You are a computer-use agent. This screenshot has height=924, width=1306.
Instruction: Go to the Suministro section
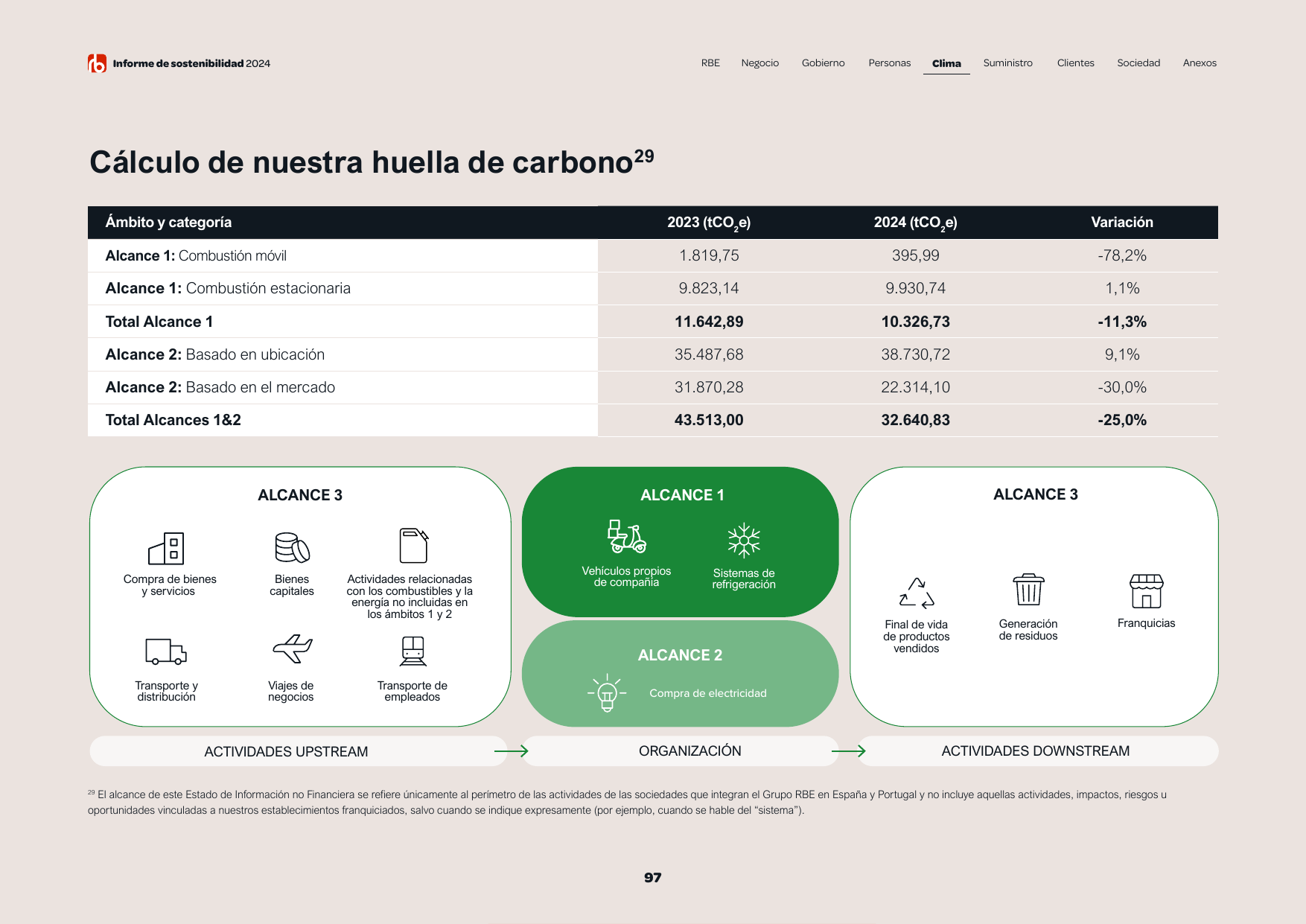click(1008, 63)
